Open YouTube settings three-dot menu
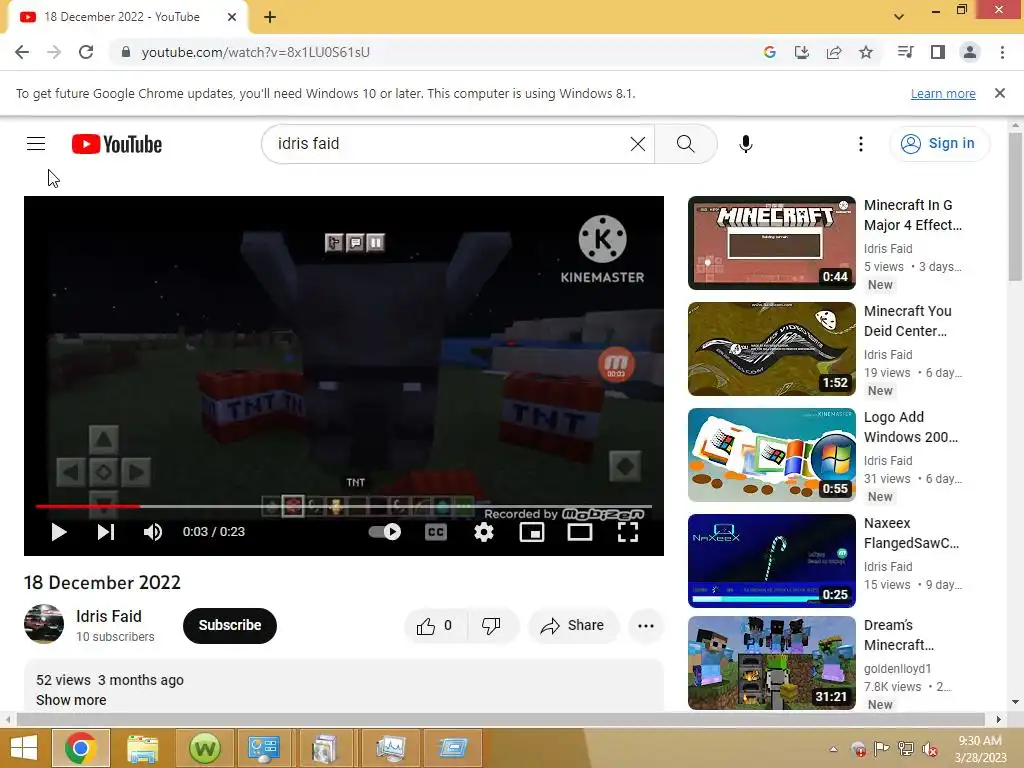The image size is (1024, 768). tap(861, 144)
